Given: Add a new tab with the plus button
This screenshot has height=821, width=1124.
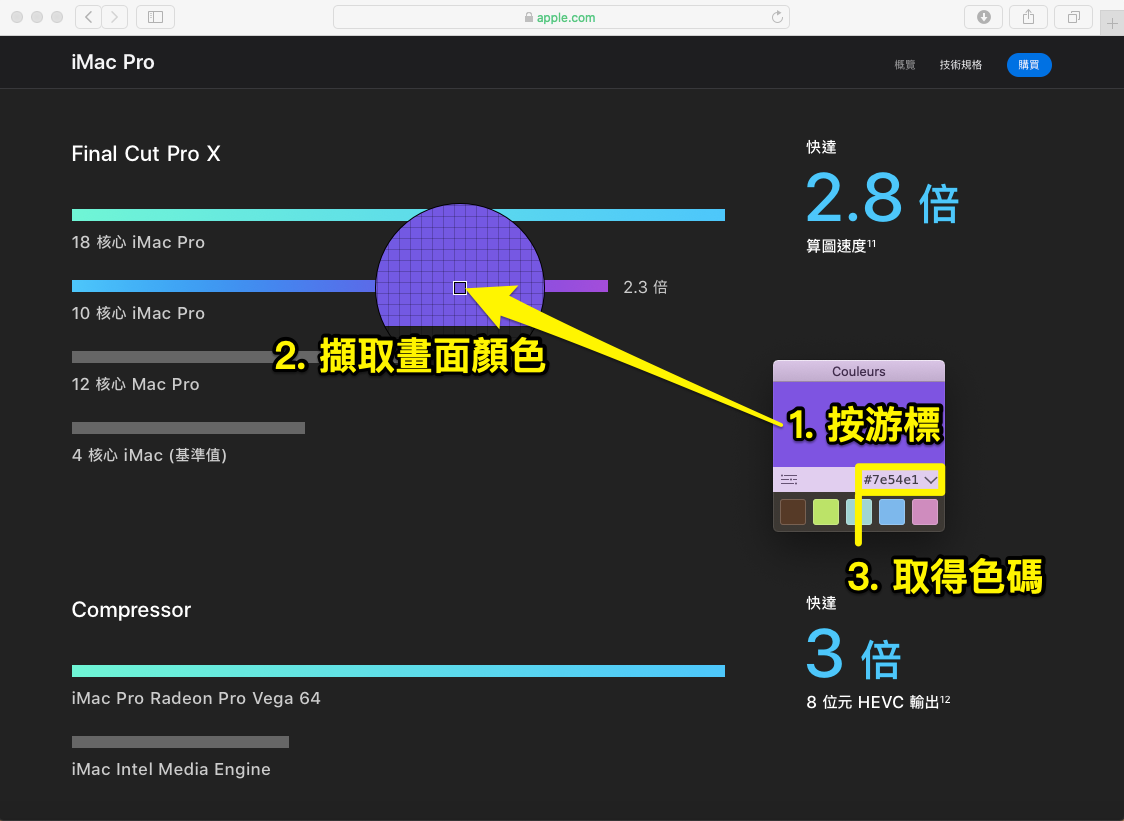Looking at the screenshot, I should coord(1112,24).
